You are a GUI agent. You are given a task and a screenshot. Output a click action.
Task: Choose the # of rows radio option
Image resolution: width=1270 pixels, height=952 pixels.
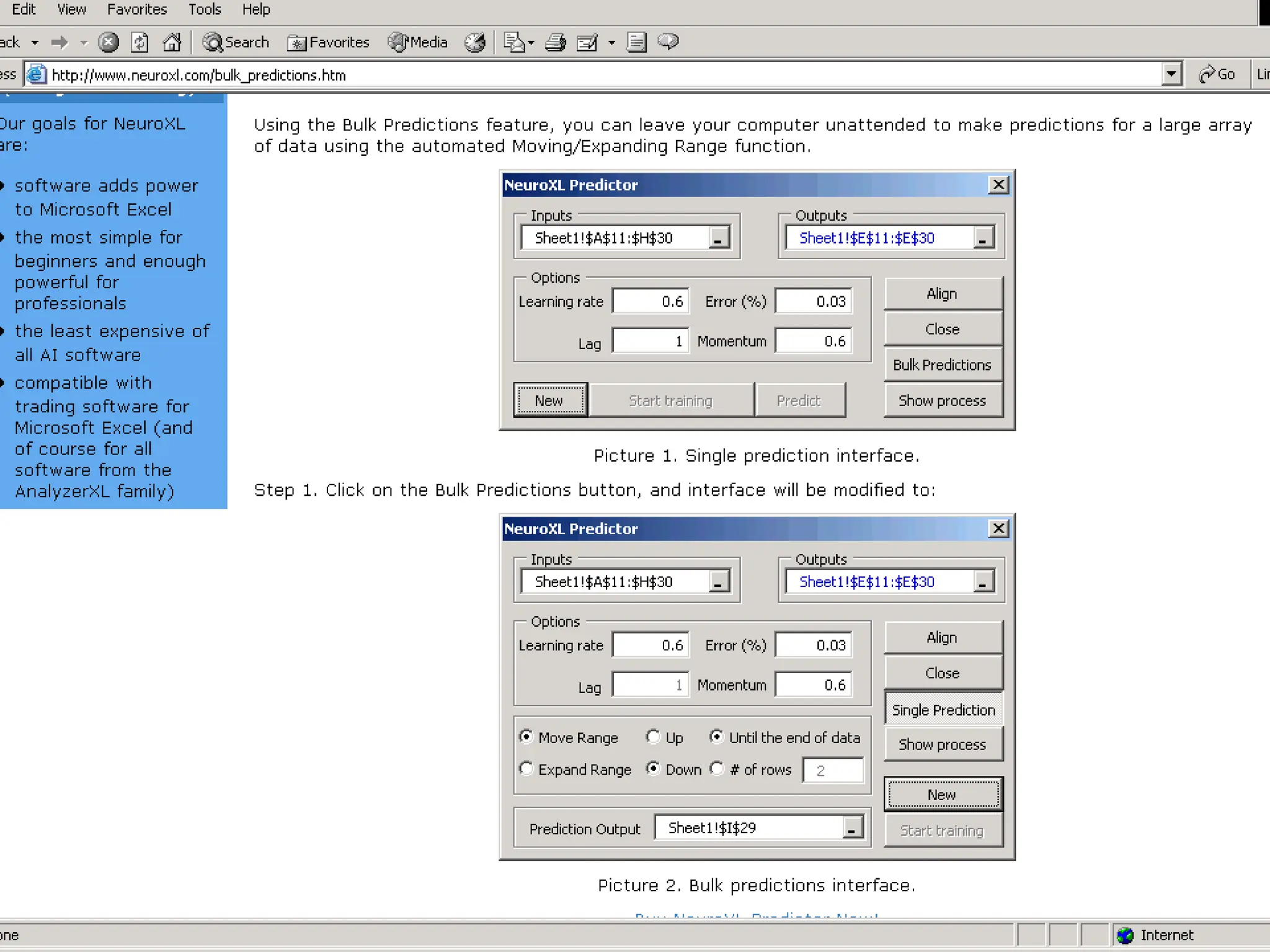pyautogui.click(x=717, y=769)
